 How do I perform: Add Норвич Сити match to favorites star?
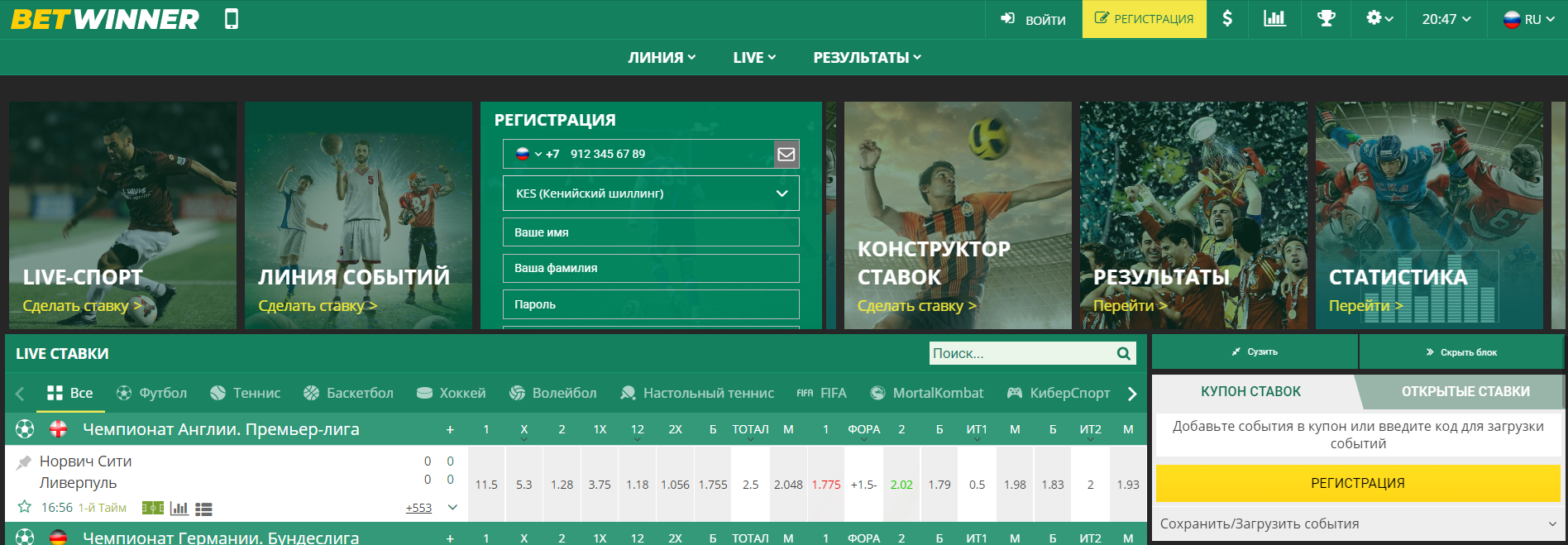[x=25, y=507]
